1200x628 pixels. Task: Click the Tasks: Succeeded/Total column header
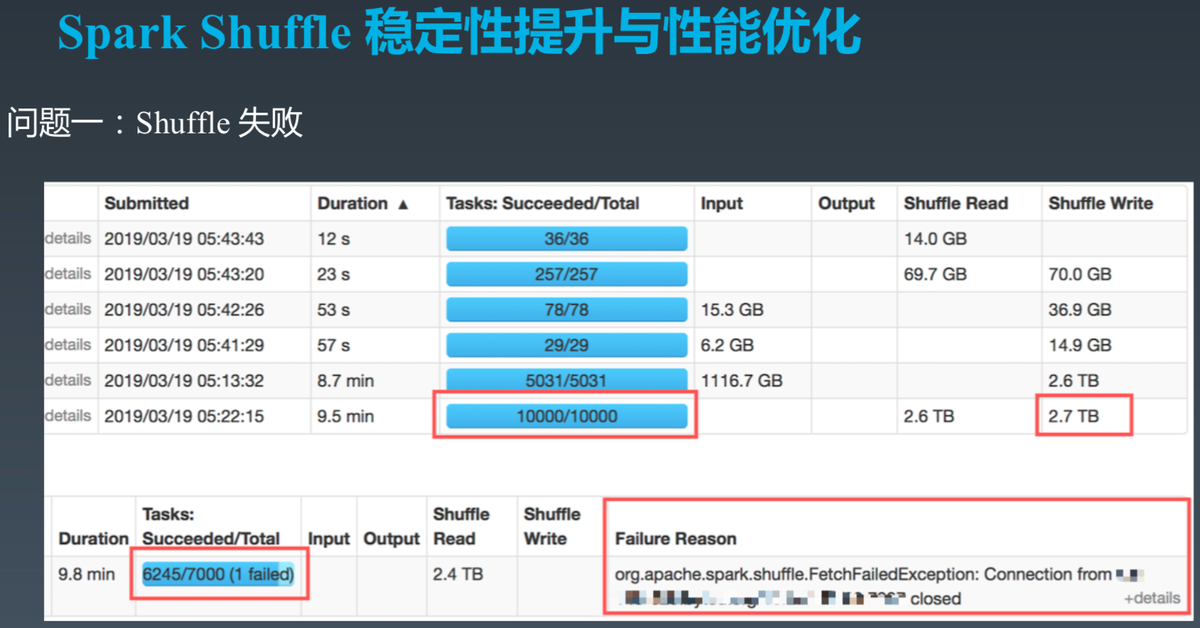click(542, 203)
